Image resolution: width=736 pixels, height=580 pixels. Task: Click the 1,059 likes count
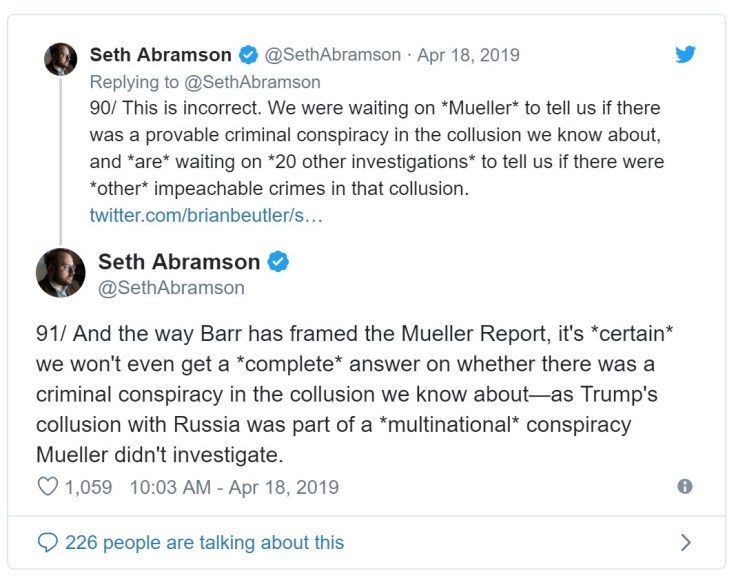click(89, 487)
